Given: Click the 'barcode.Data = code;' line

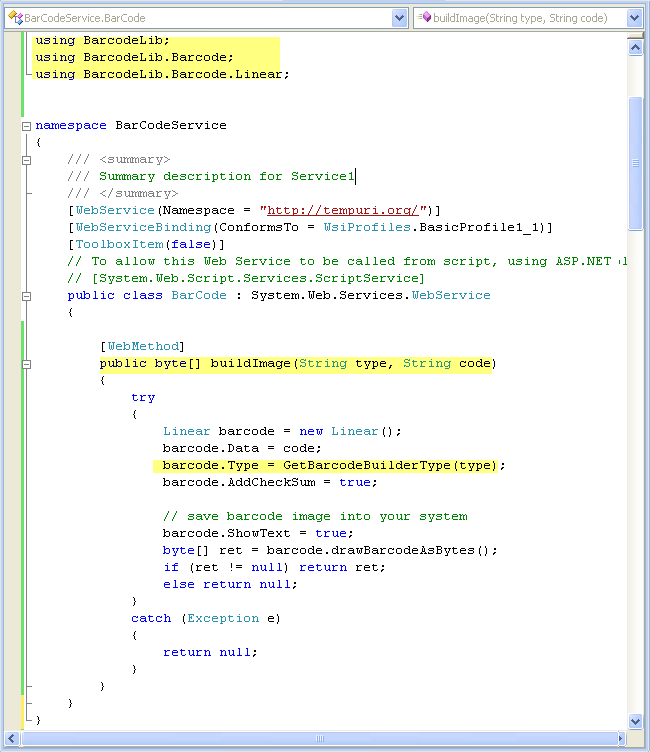Looking at the screenshot, I should click(242, 448).
